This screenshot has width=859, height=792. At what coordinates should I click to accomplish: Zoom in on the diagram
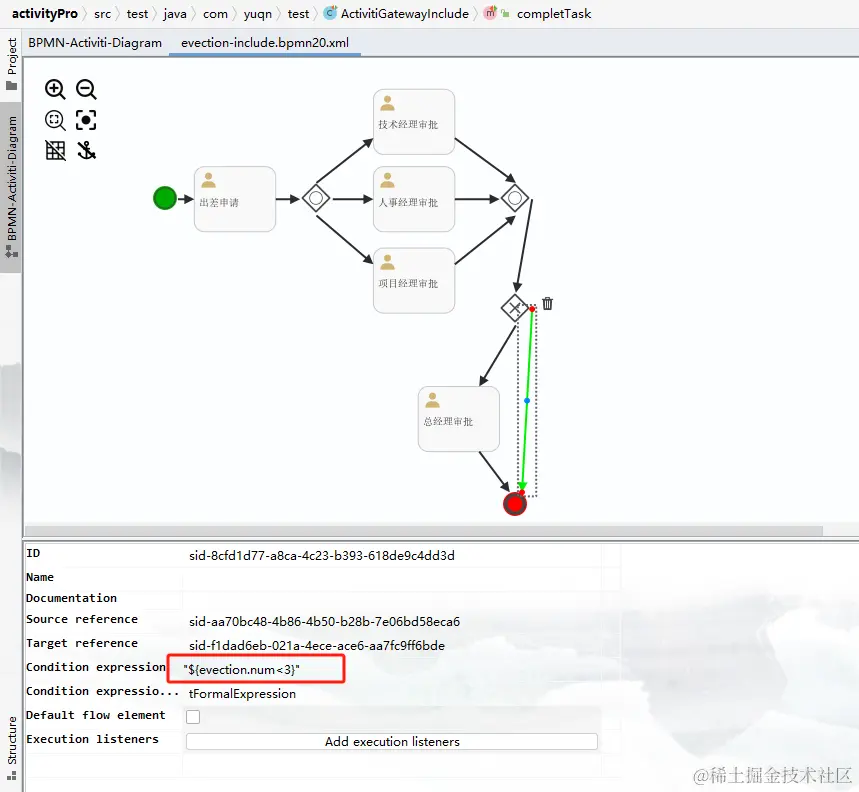pos(55,89)
